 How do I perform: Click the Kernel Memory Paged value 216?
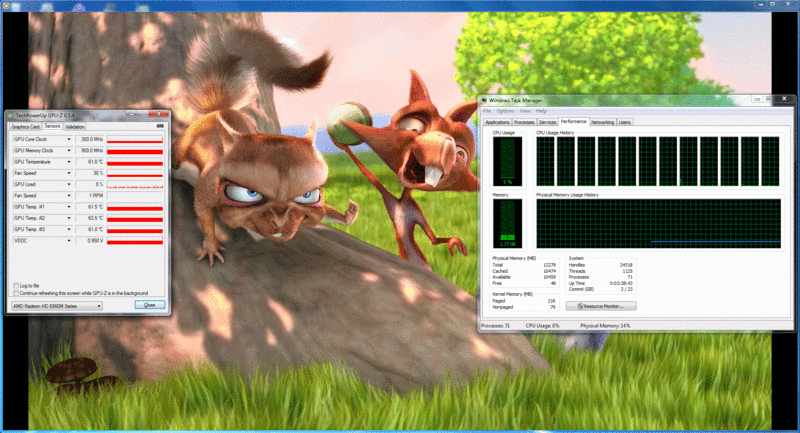tap(551, 301)
